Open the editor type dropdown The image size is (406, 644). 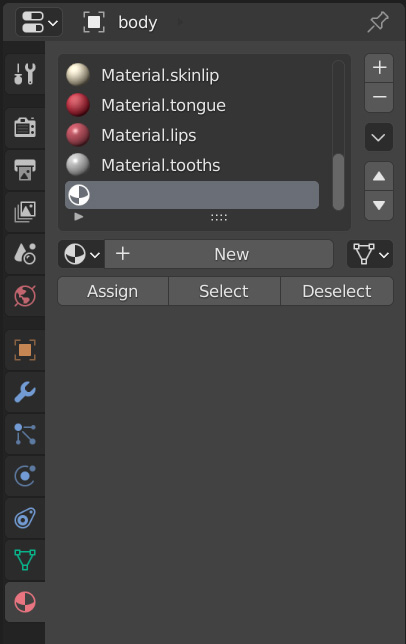(39, 22)
